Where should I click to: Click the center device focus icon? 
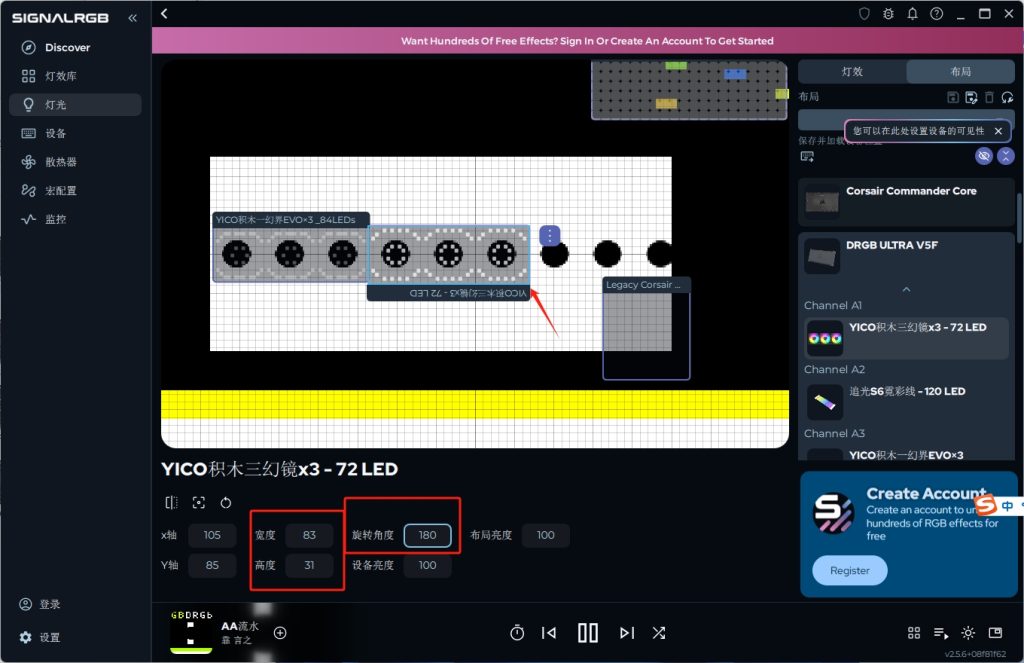(199, 502)
